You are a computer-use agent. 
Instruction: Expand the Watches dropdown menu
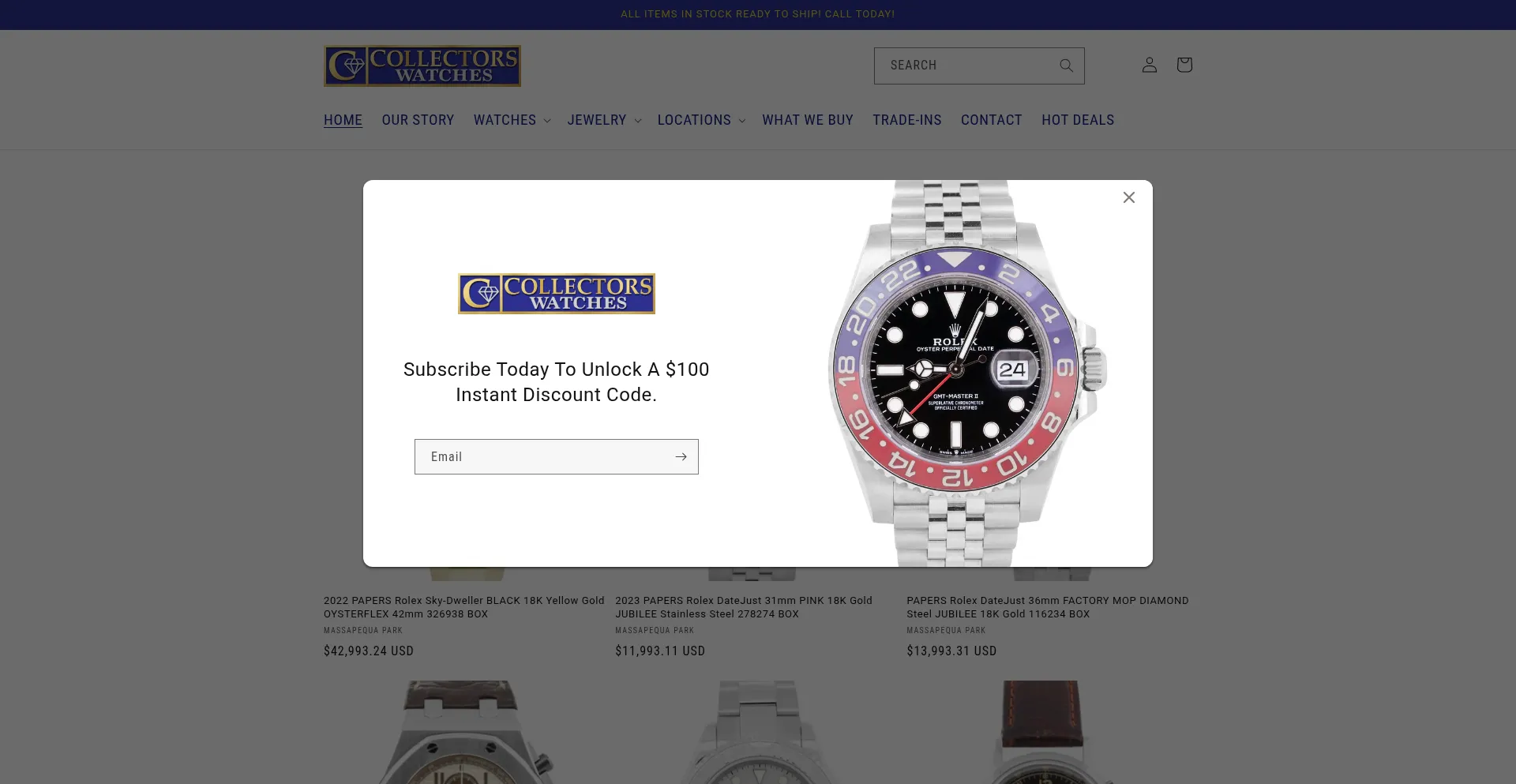click(x=512, y=120)
